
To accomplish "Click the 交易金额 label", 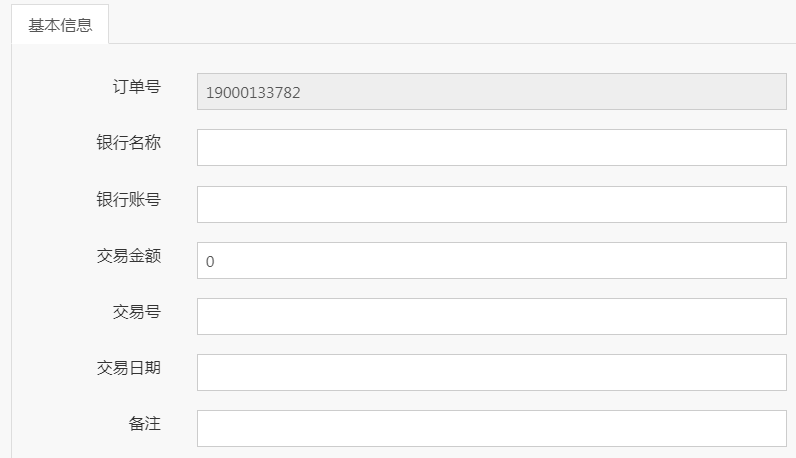I will coord(128,256).
